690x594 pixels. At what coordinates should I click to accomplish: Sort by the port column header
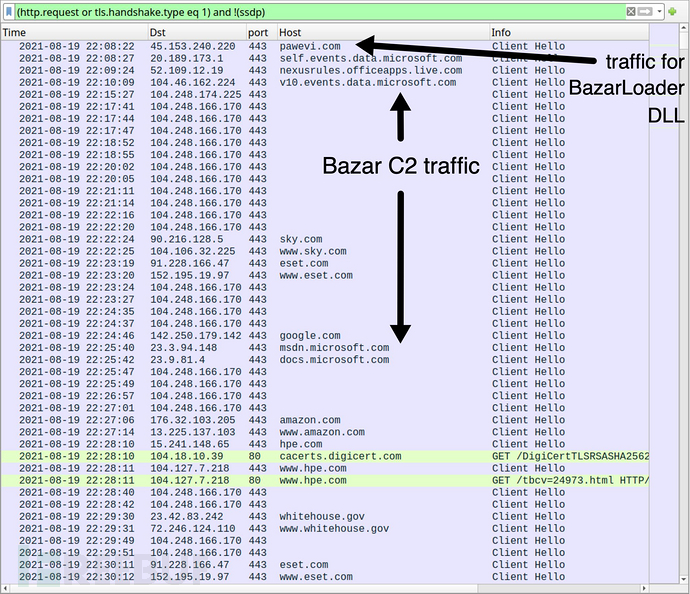coord(261,33)
